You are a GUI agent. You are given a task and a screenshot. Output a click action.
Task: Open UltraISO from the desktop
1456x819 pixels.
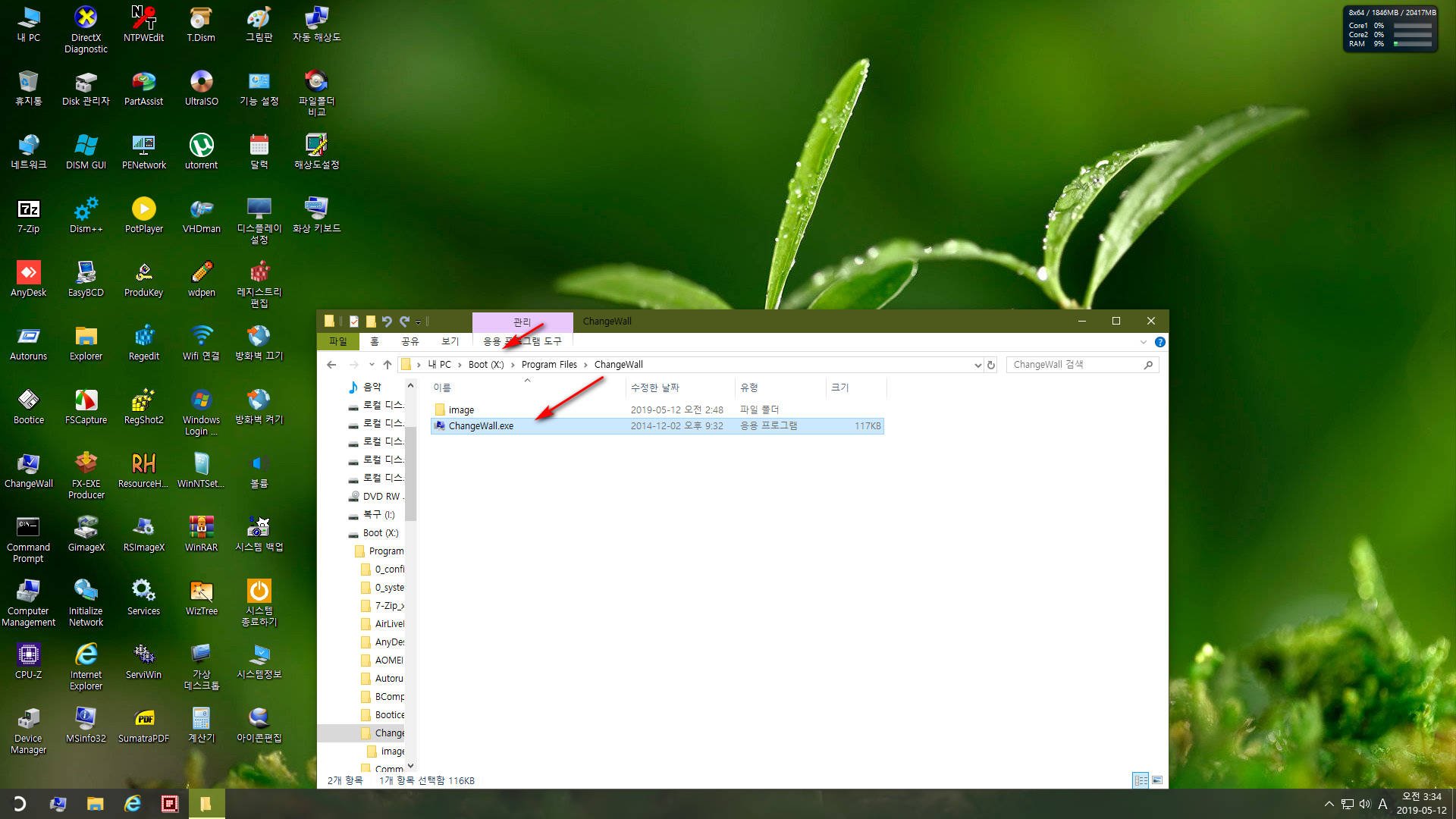point(201,88)
